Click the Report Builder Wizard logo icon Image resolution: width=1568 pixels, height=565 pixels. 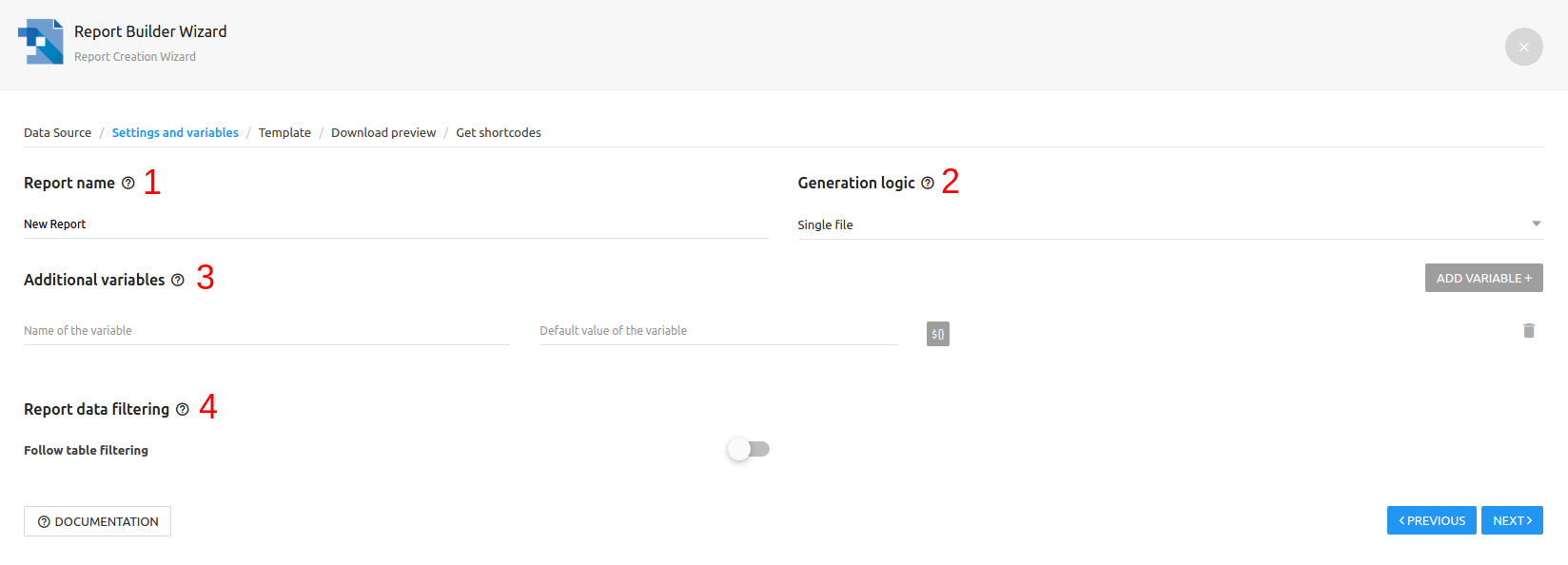[41, 42]
